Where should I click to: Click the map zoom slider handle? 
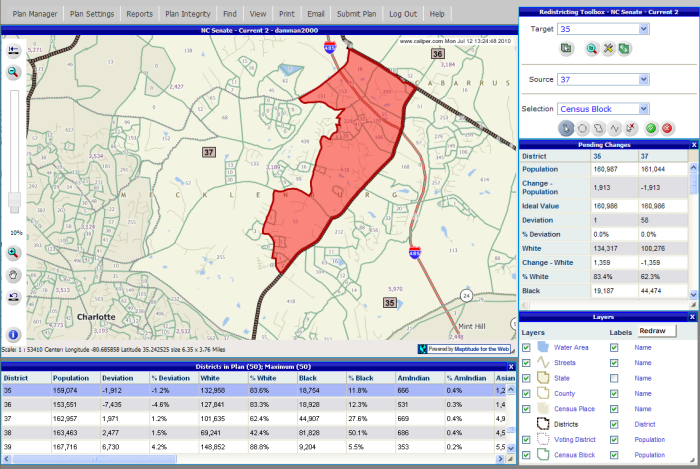14,200
